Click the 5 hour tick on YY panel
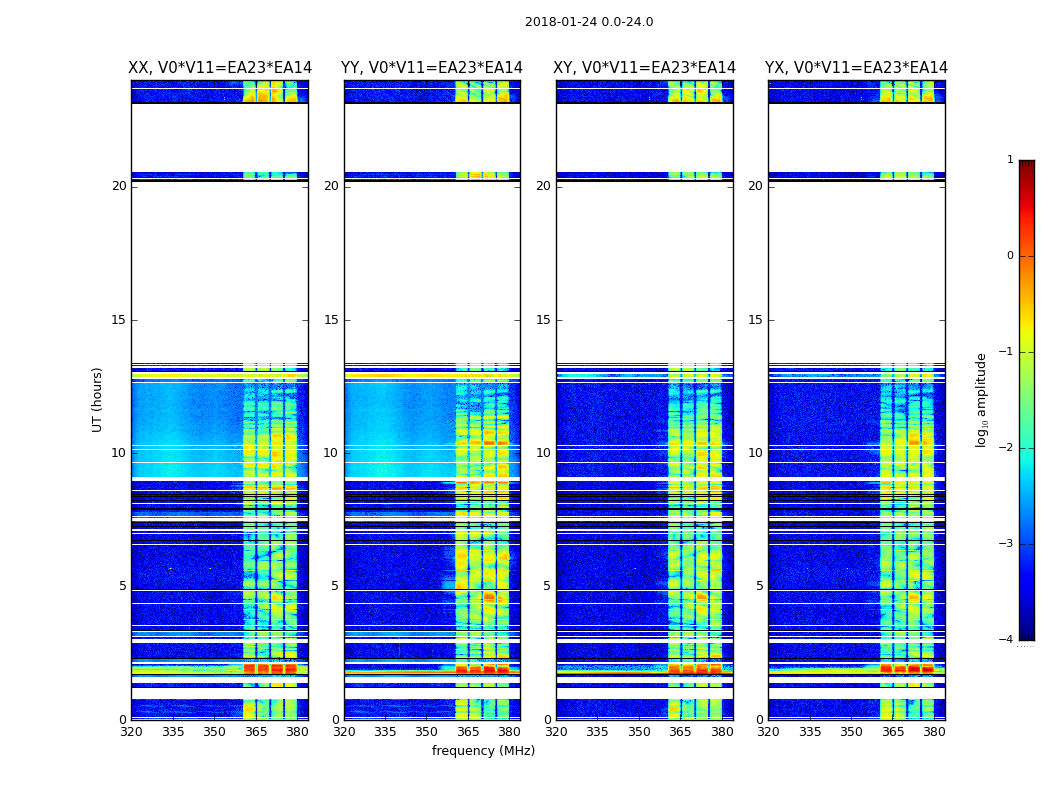1050x800 pixels. click(x=334, y=586)
